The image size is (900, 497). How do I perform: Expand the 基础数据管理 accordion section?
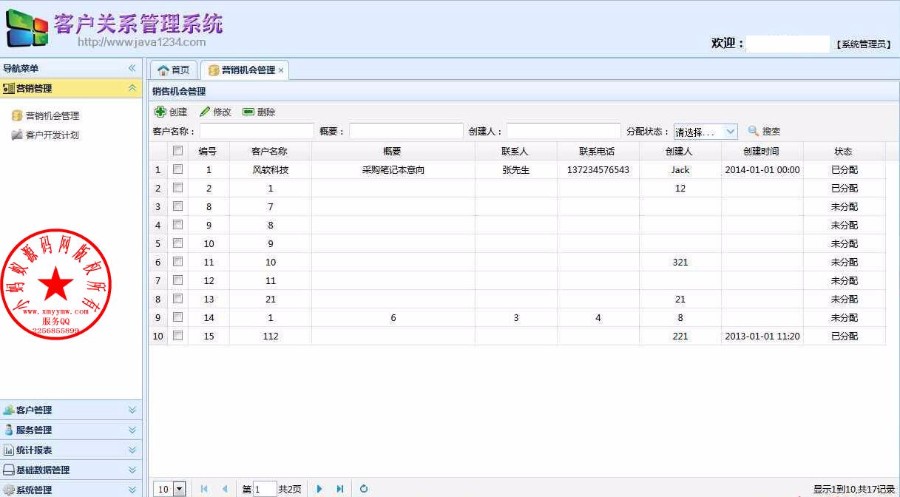click(x=132, y=469)
